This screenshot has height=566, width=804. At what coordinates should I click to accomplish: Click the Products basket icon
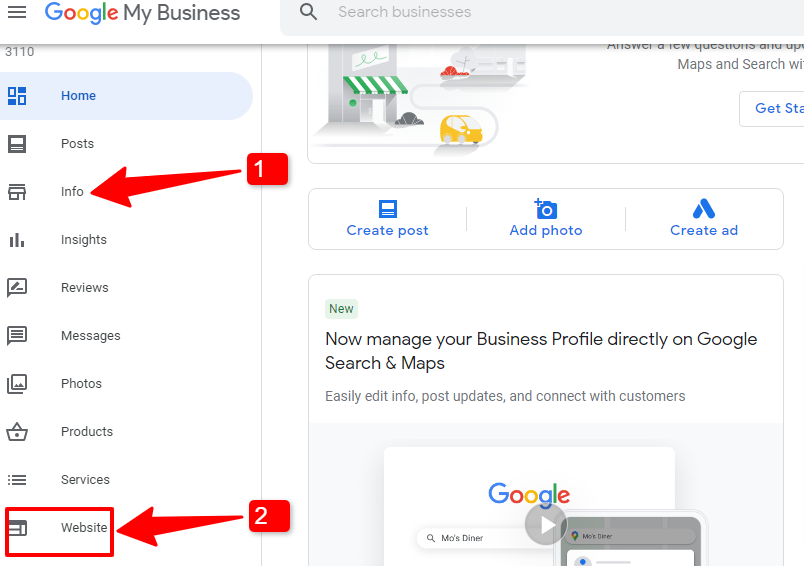[x=17, y=432]
